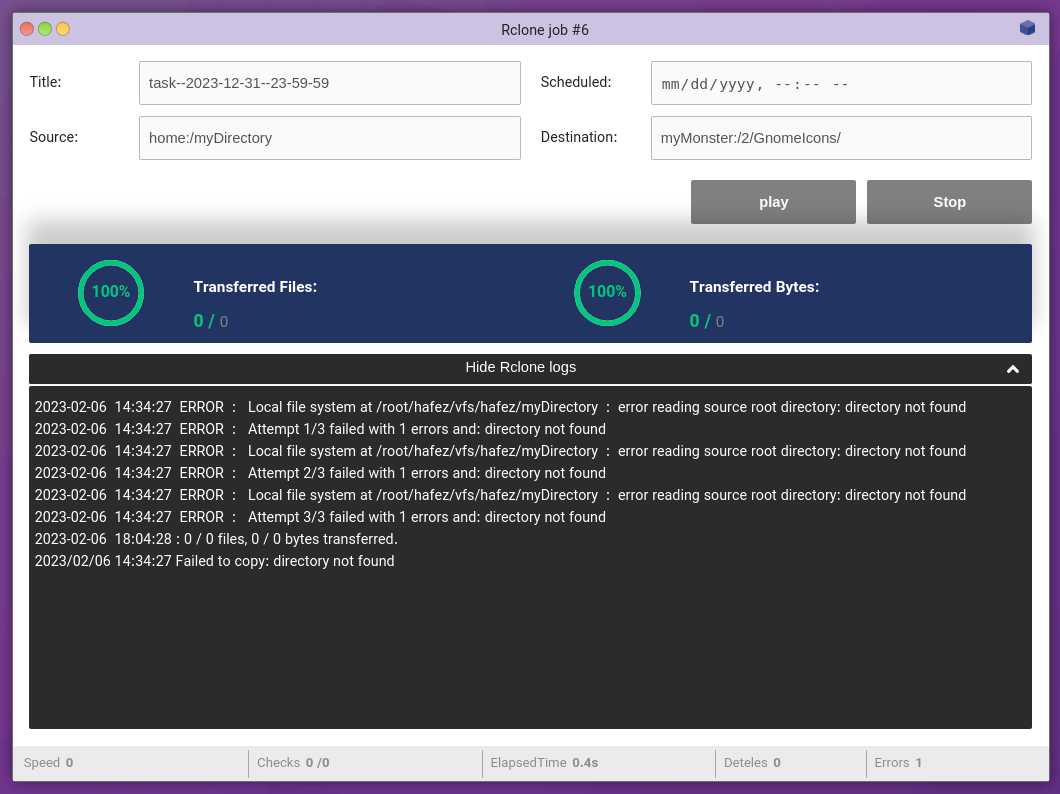Click the "Failed to copy" log line
The image size is (1060, 794).
click(x=215, y=561)
